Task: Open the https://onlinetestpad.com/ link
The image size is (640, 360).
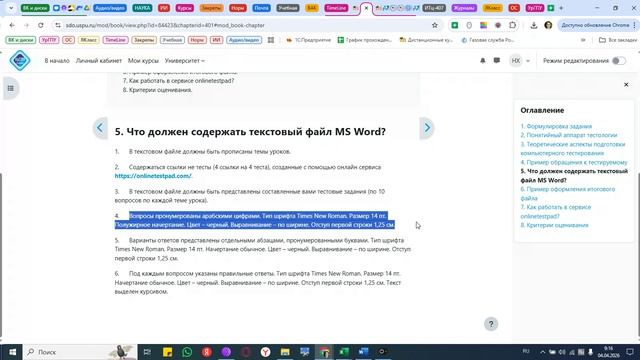Action: 153,176
